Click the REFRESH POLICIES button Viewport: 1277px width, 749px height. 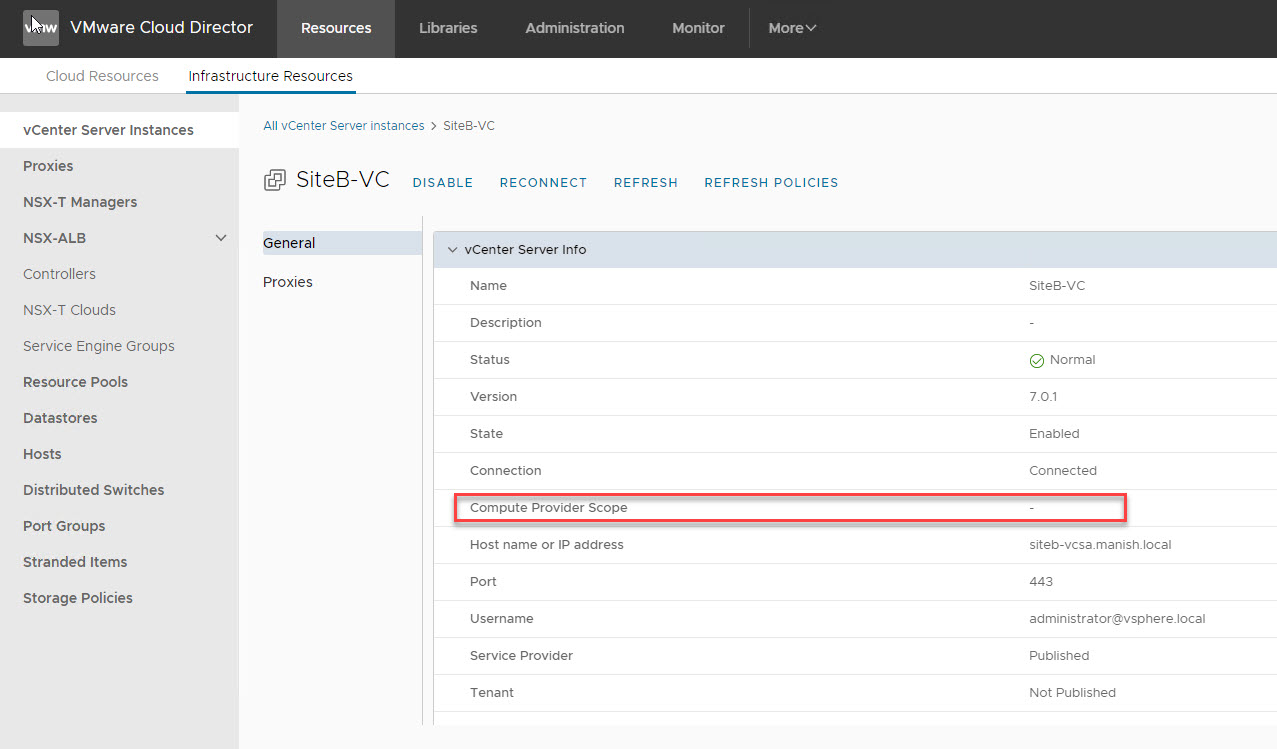coord(770,182)
